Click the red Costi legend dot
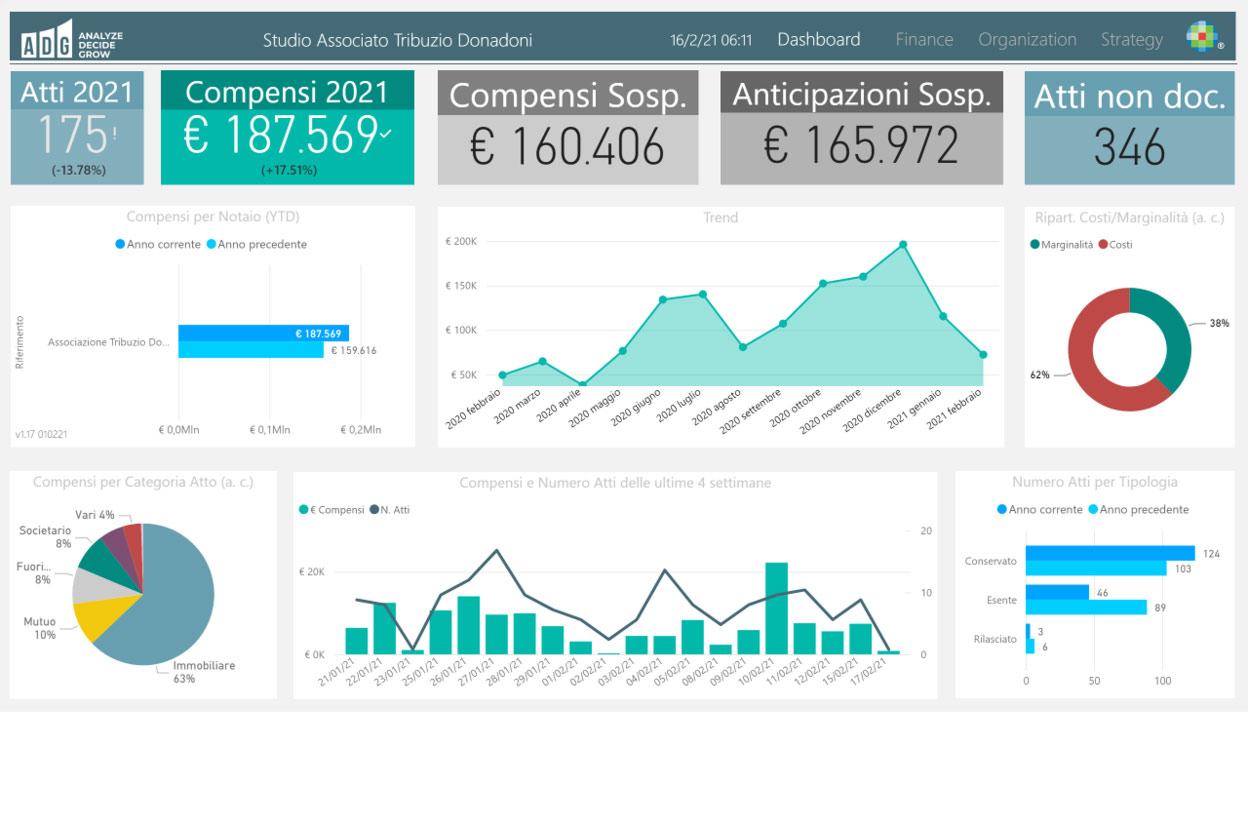The image size is (1248, 832). (1103, 245)
